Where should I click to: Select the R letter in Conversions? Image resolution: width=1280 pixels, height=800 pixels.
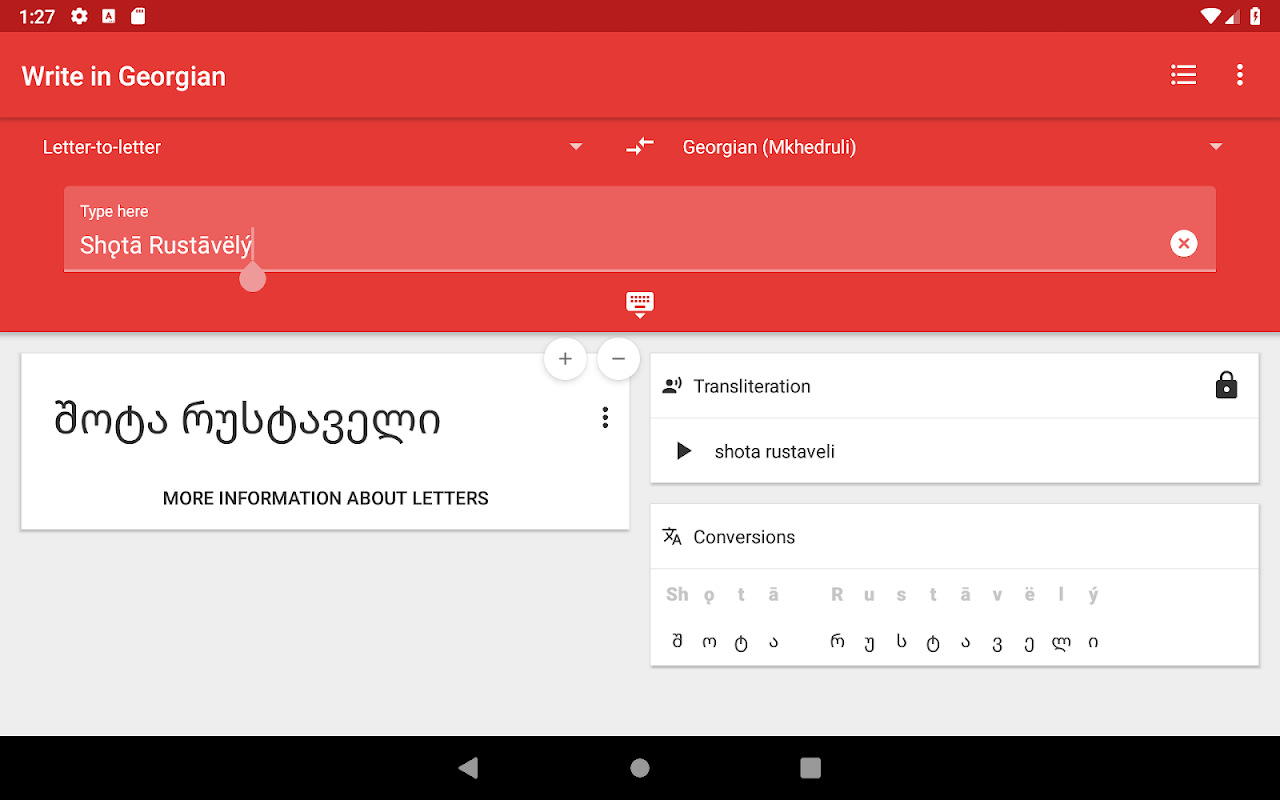pos(837,594)
